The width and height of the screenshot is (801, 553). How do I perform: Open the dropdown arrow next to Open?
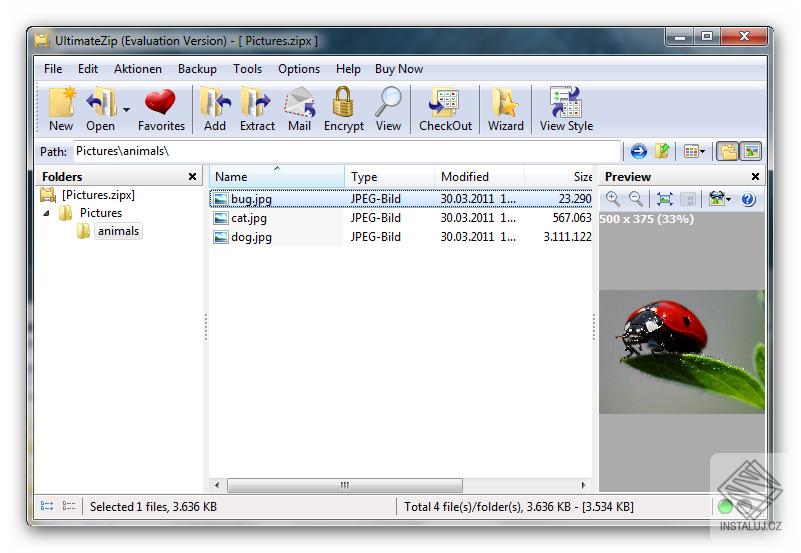click(x=126, y=109)
